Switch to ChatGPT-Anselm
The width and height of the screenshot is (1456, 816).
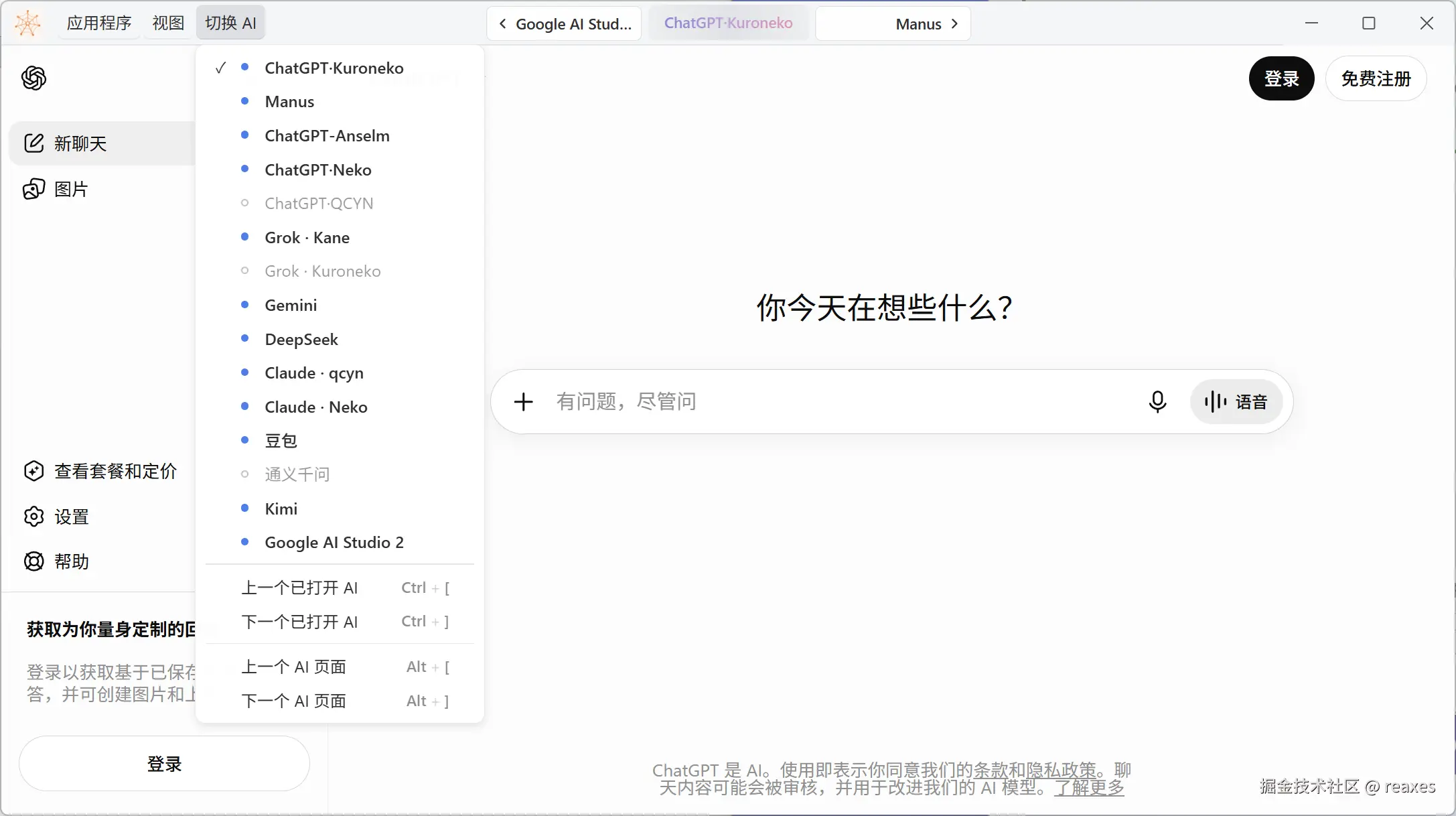pyautogui.click(x=340, y=135)
